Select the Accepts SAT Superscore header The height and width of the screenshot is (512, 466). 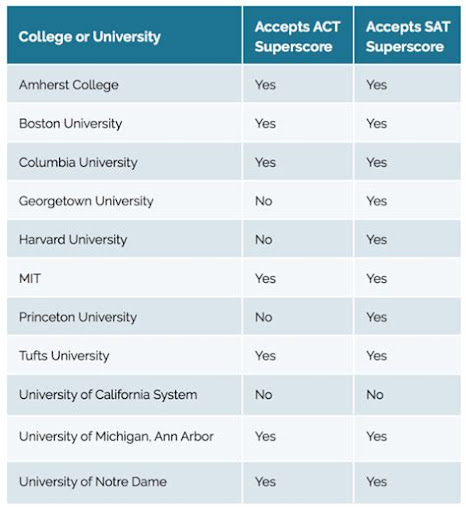tap(408, 37)
